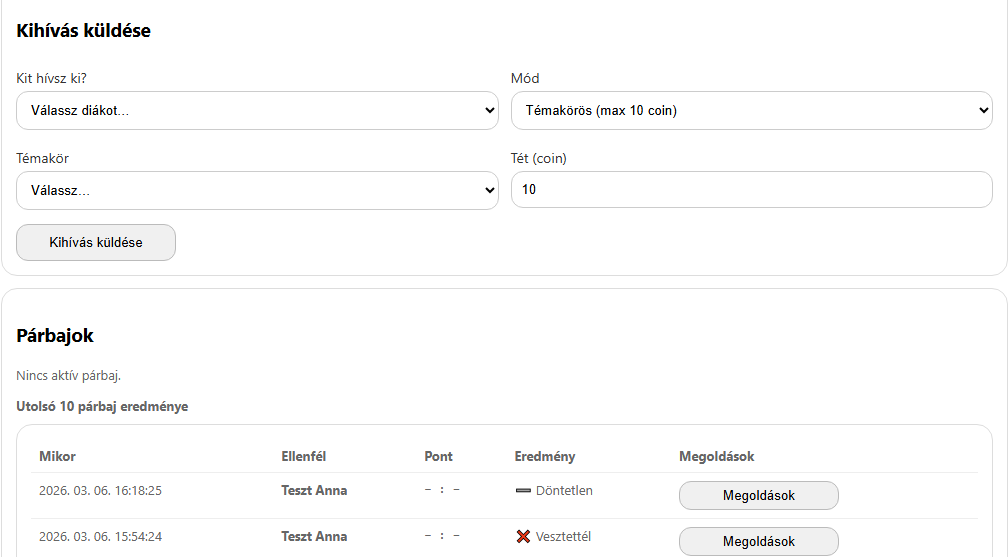Open Megoldások for the 15:54:24 duel
Image resolution: width=1008 pixels, height=557 pixels.
[758, 541]
